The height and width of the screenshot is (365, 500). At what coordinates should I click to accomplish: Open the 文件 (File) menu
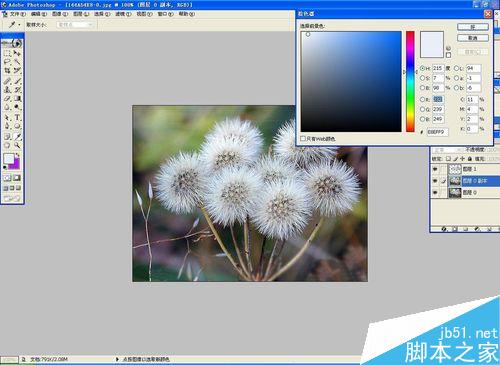17,14
